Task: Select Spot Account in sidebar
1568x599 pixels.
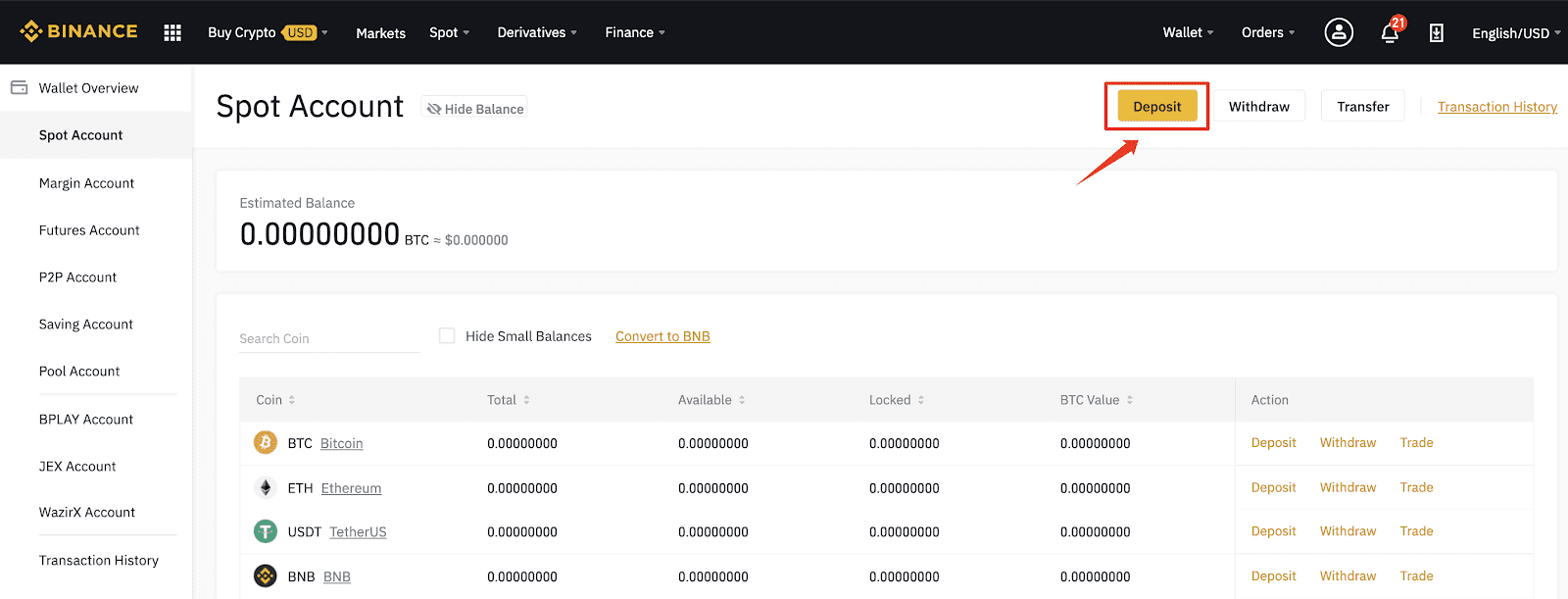Action: (96, 135)
